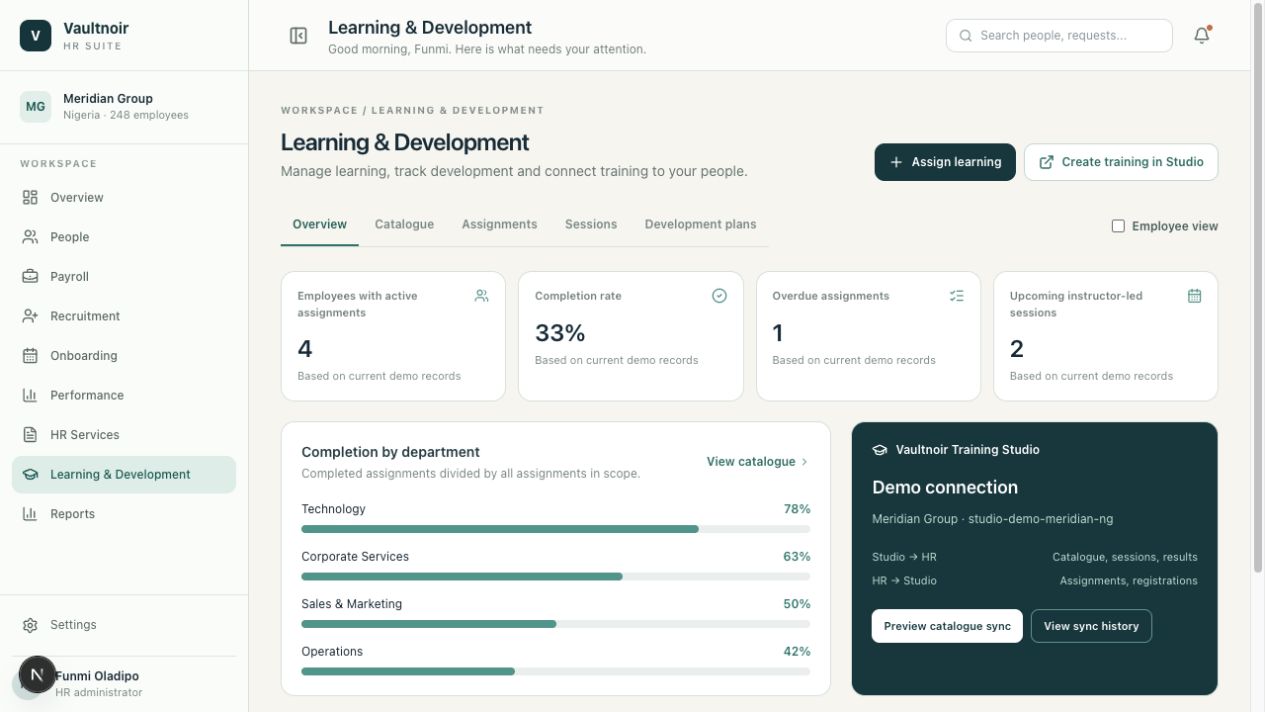Click the Technology 78% value
The height and width of the screenshot is (712, 1265).
[797, 509]
